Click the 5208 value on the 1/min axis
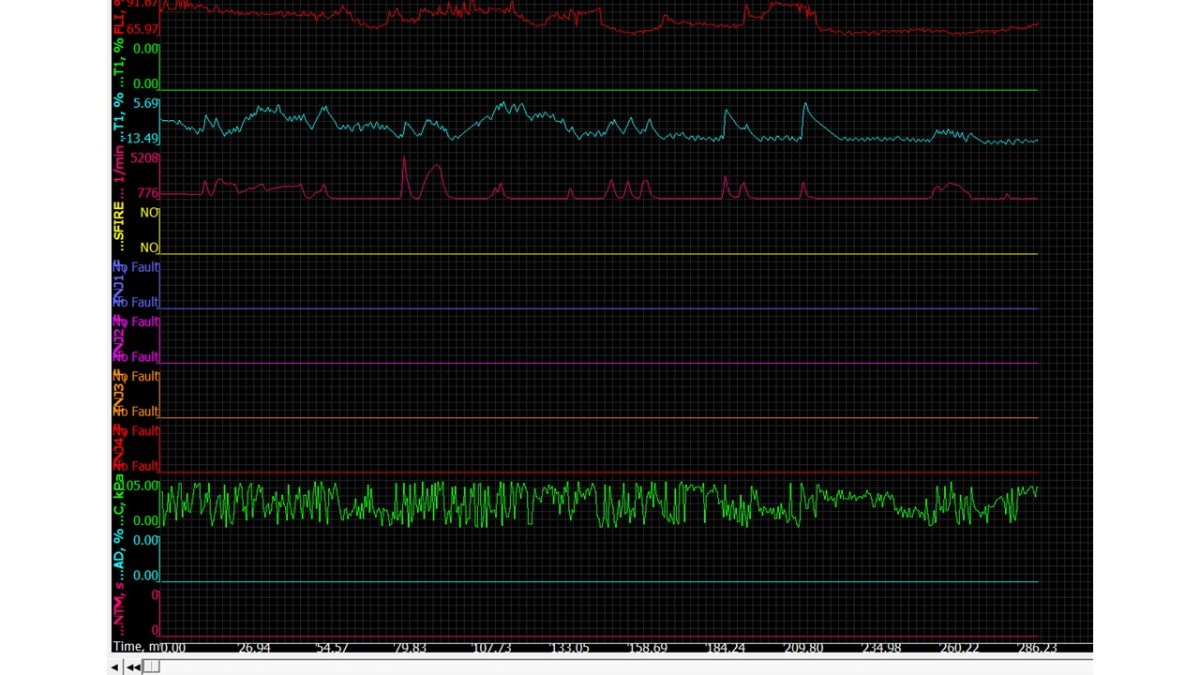This screenshot has width=1200, height=675. 144,158
